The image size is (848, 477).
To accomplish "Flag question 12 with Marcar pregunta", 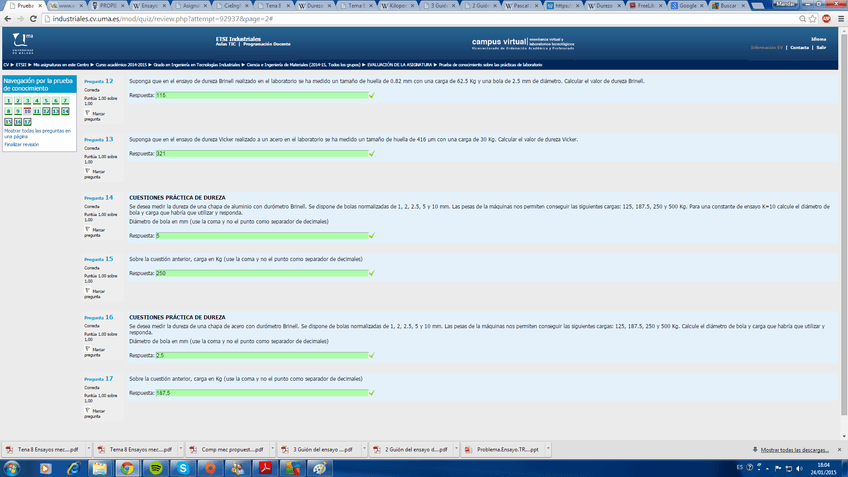I will 95,116.
